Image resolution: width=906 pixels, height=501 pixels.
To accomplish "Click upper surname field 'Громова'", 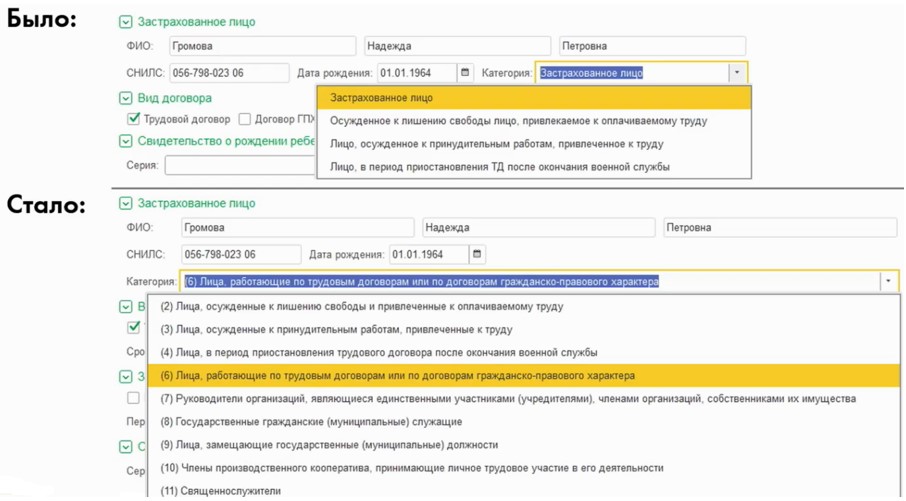I will pyautogui.click(x=263, y=46).
